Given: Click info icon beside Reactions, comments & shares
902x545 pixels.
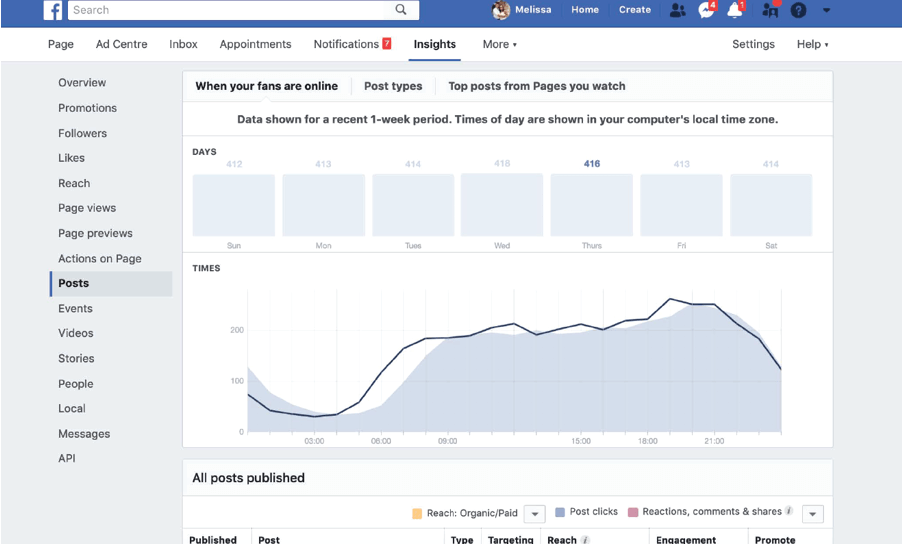Looking at the screenshot, I should tap(789, 511).
